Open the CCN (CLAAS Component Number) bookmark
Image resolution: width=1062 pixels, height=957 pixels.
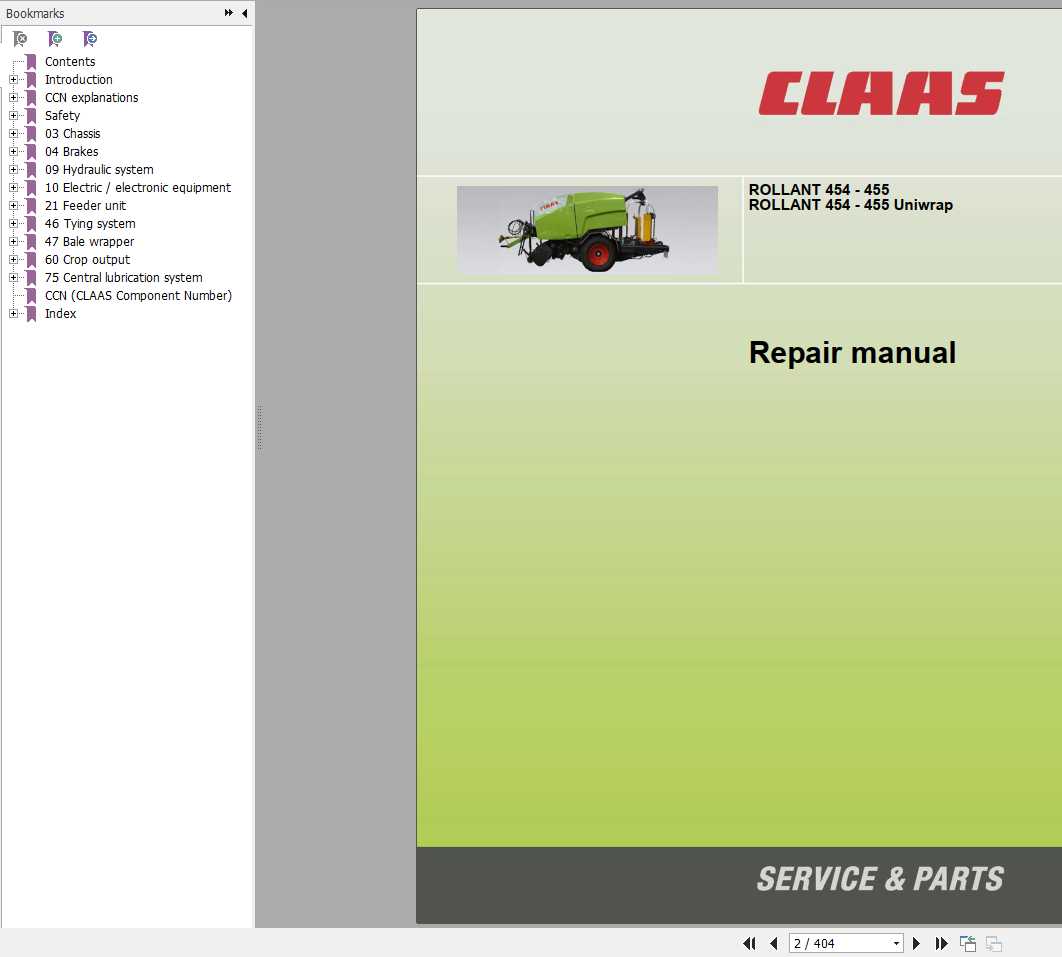pos(138,295)
